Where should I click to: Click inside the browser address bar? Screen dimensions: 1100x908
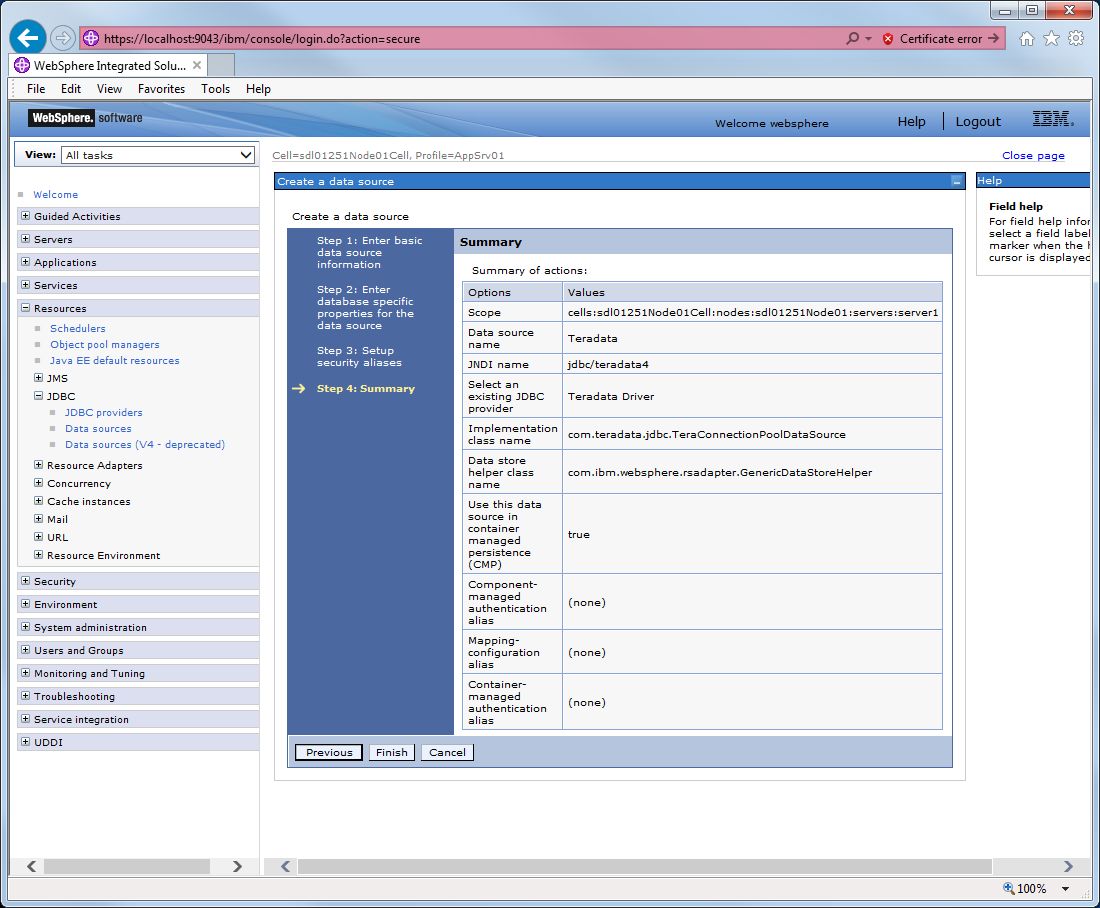(x=450, y=37)
